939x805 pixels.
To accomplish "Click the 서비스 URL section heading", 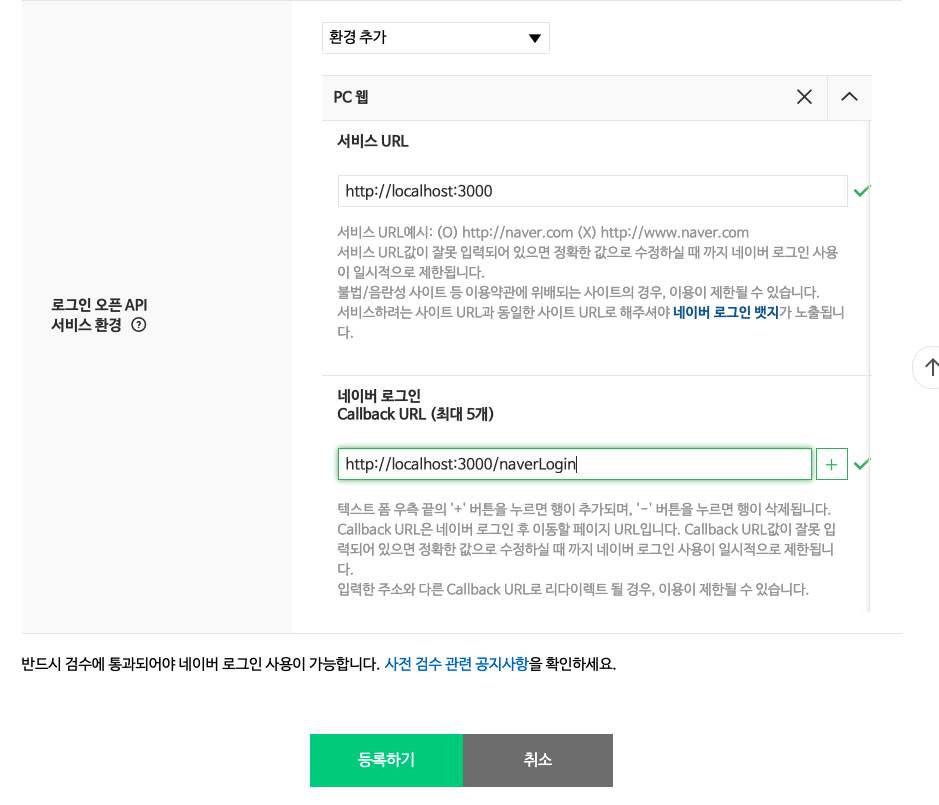I will (373, 141).
